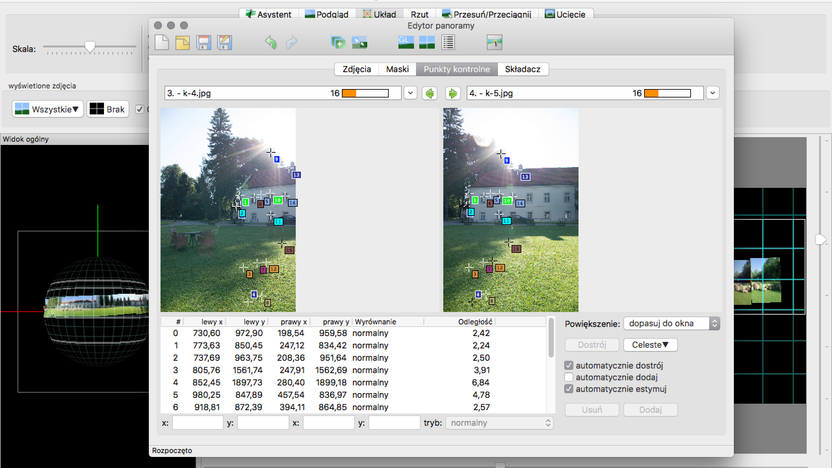Open Podgląd tab in background window
This screenshot has width=832, height=468.
pos(327,14)
